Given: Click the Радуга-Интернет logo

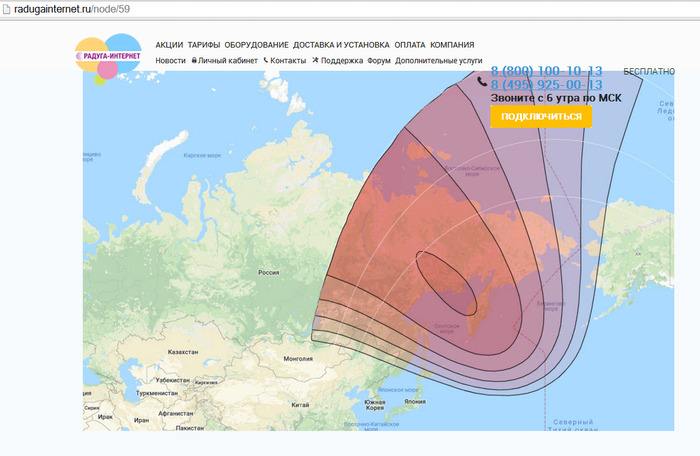Looking at the screenshot, I should (x=108, y=57).
